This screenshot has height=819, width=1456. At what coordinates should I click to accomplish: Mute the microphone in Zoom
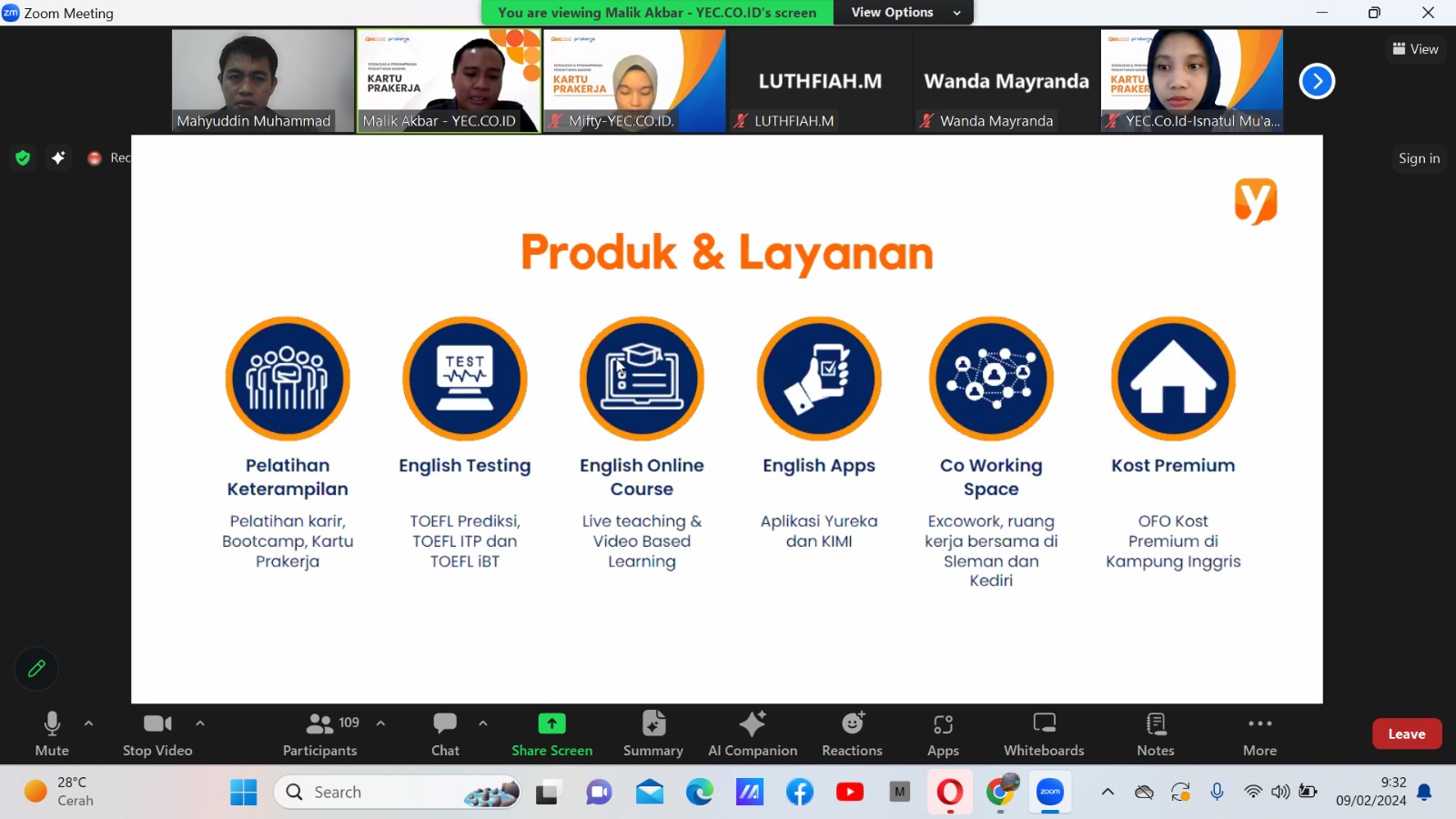coord(52,733)
